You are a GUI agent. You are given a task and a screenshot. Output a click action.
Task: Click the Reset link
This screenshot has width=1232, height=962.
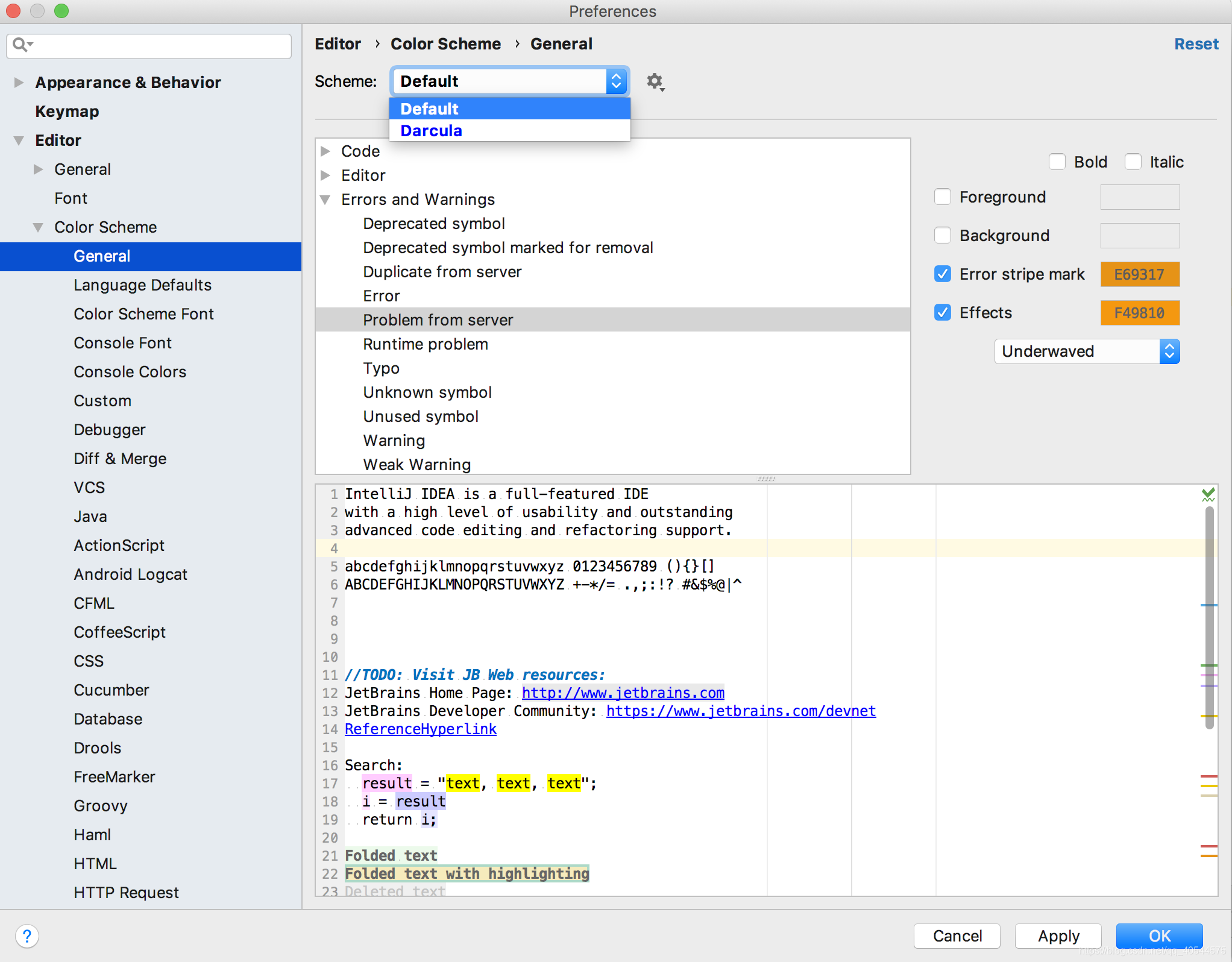(x=1196, y=44)
